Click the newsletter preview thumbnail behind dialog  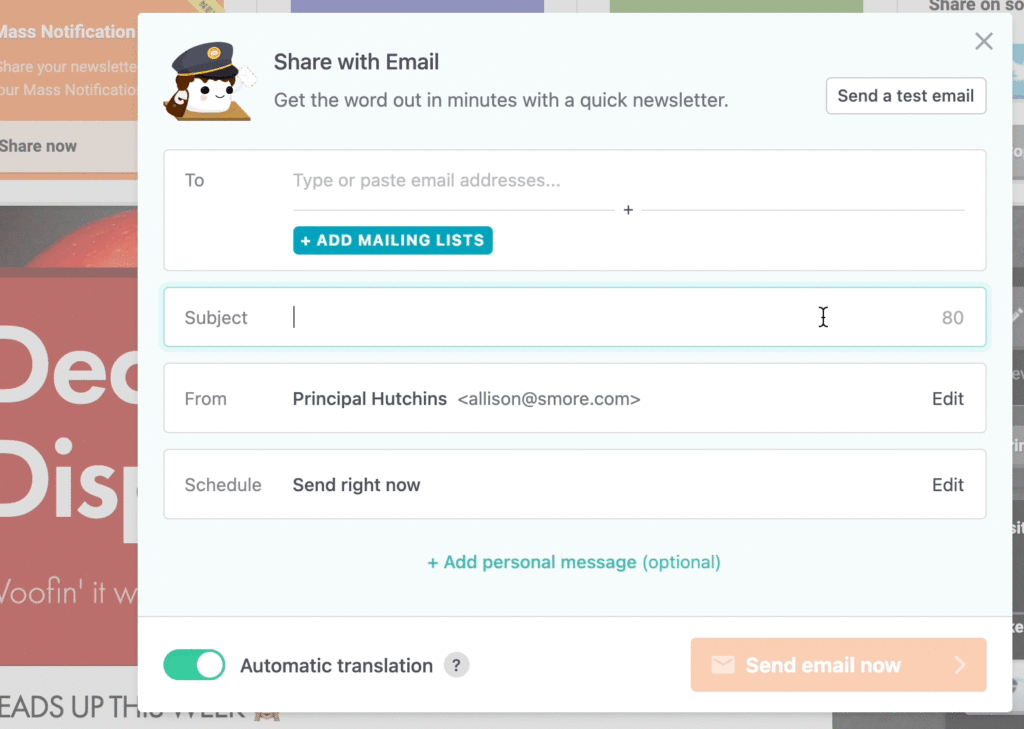pos(69,436)
